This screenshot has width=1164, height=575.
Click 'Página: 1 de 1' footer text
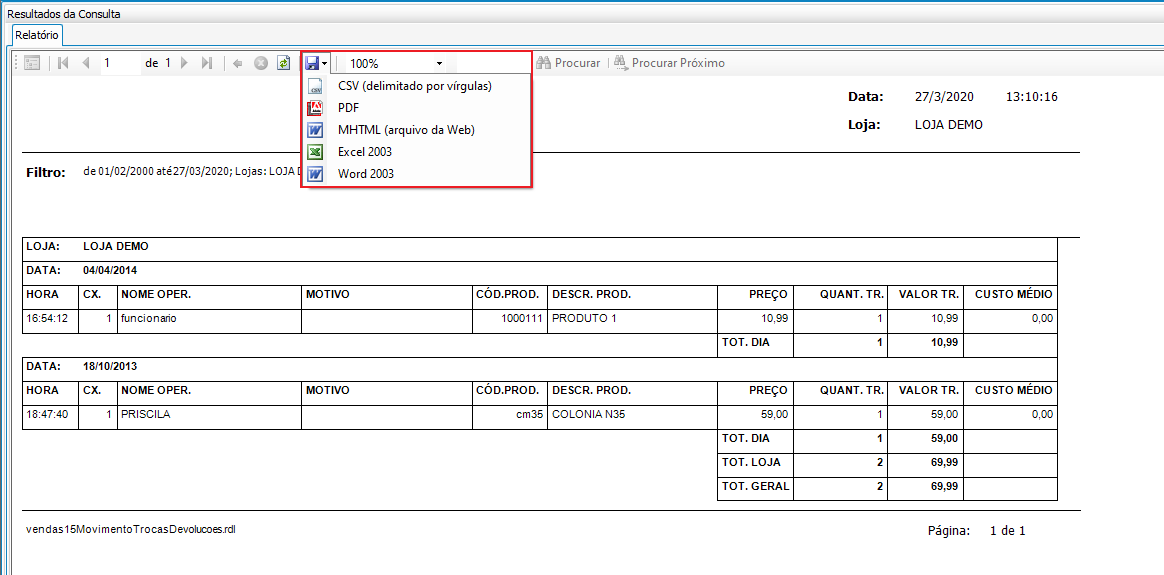click(977, 531)
